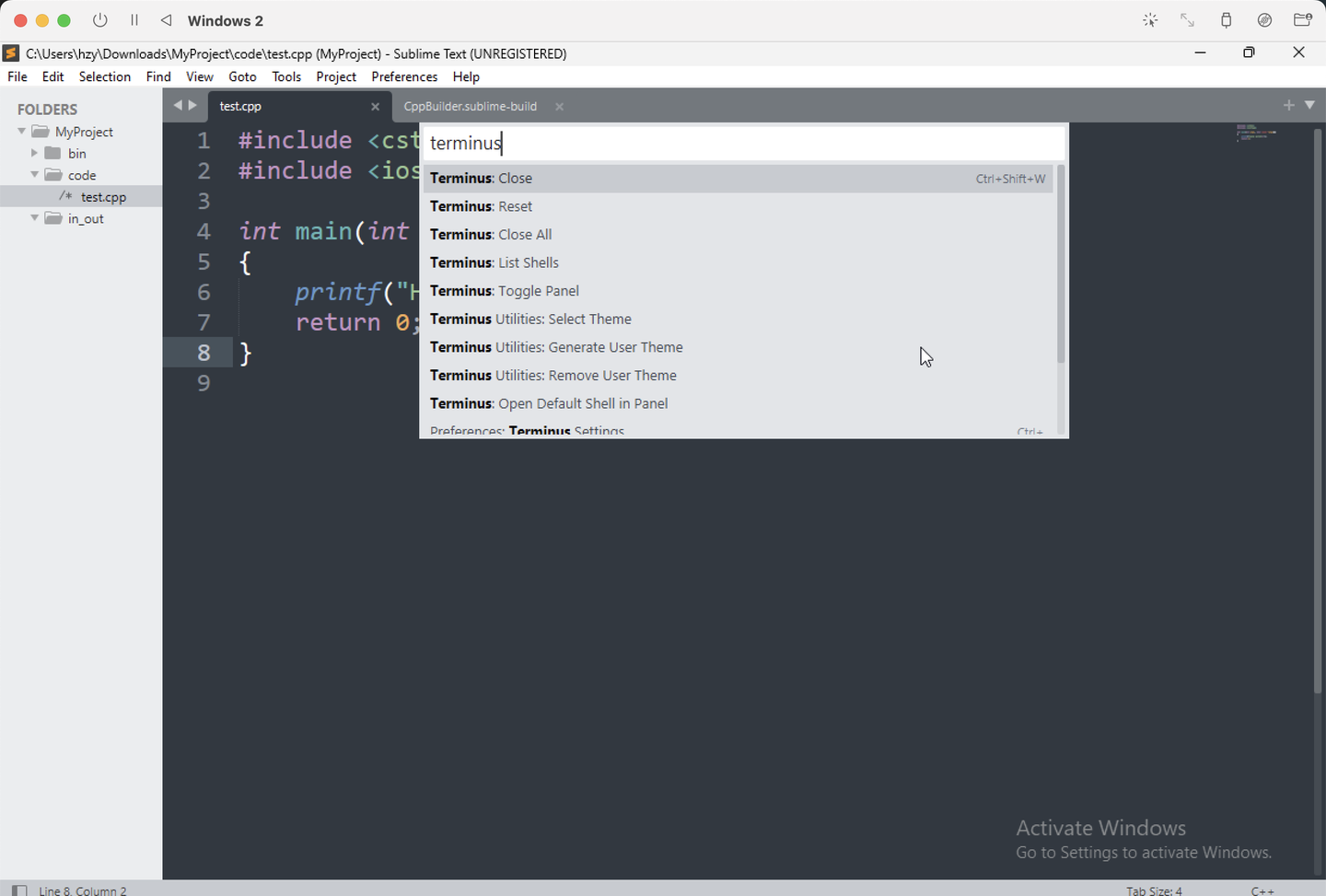Expand the bin folder in the sidebar
The height and width of the screenshot is (896, 1326).
tap(34, 153)
